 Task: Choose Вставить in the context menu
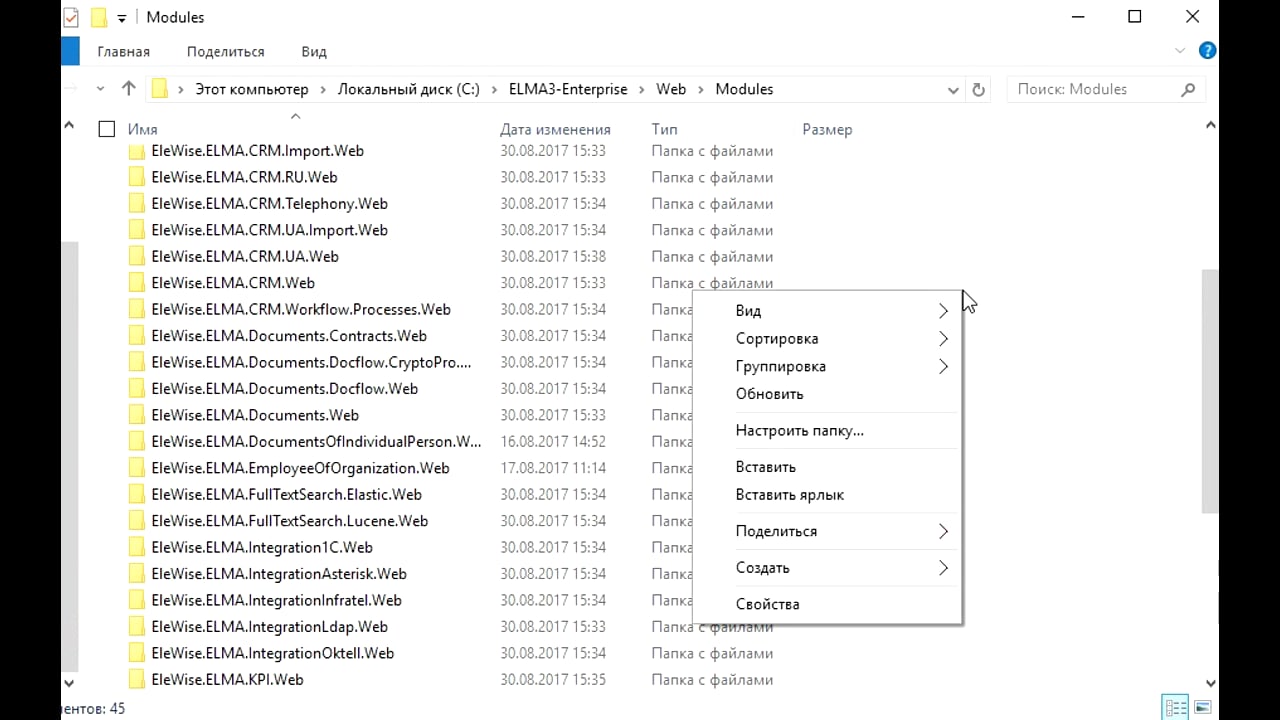(828, 467)
